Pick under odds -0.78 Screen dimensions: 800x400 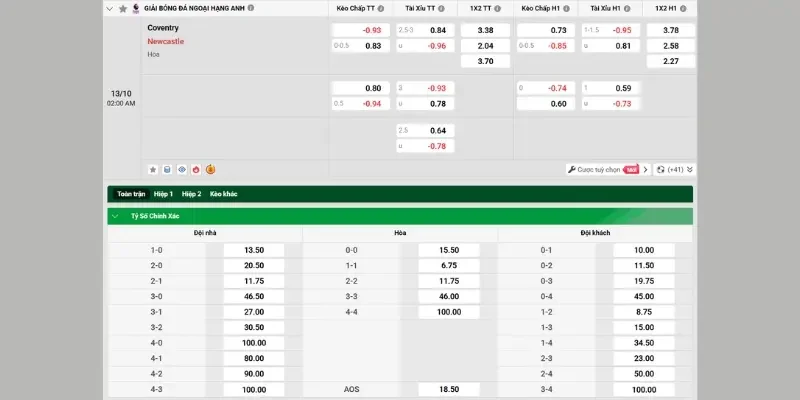pos(426,146)
